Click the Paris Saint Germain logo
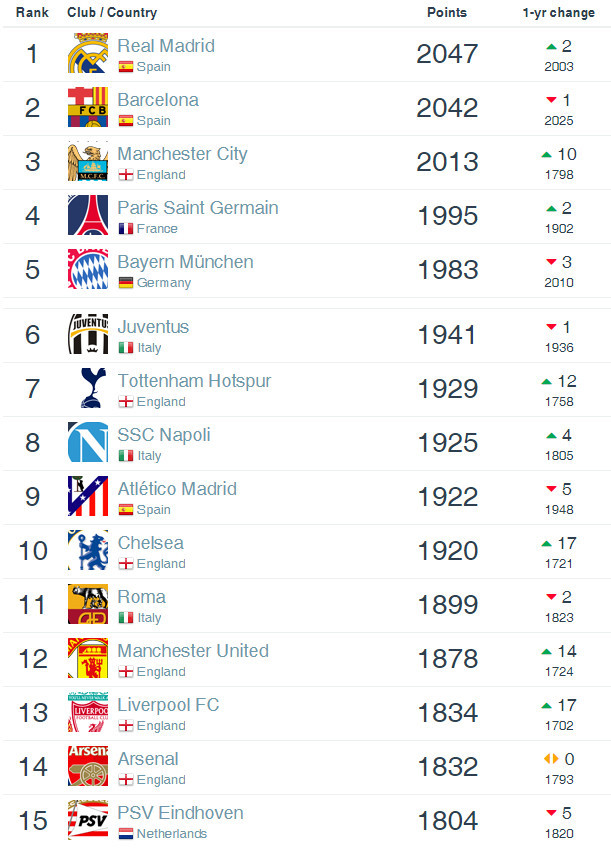This screenshot has height=848, width=611. click(88, 215)
